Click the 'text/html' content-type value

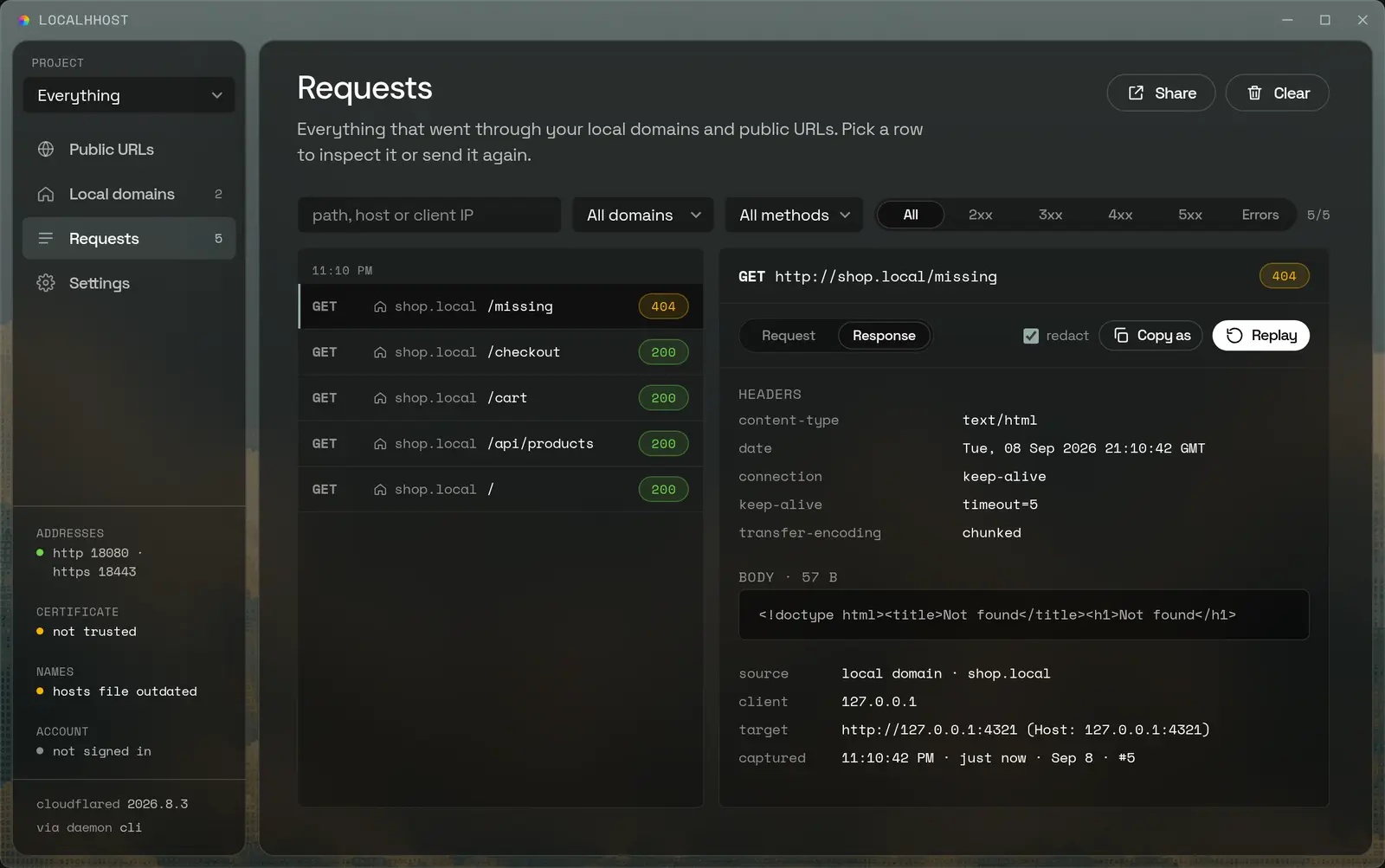[x=1000, y=420]
